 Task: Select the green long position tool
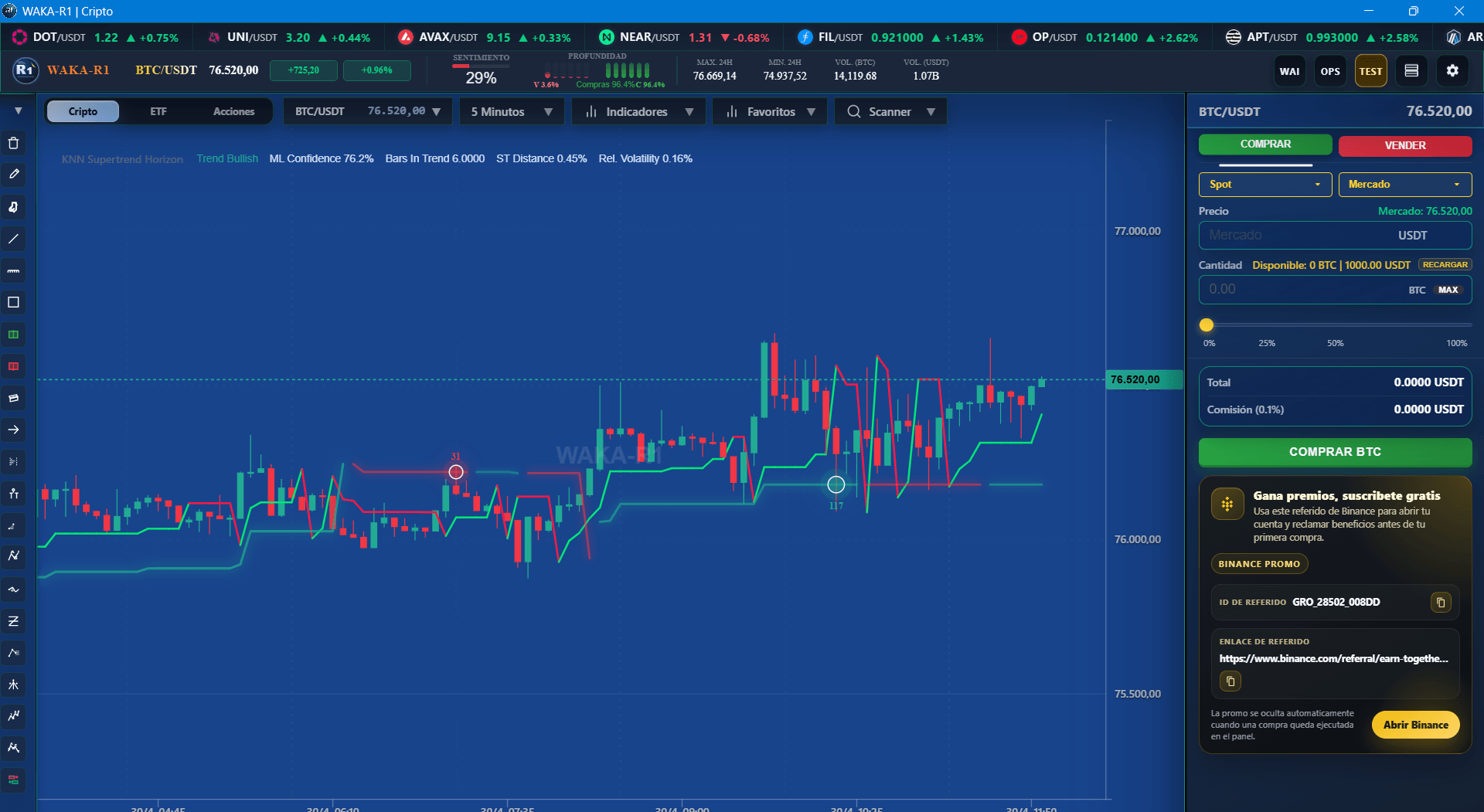click(13, 335)
